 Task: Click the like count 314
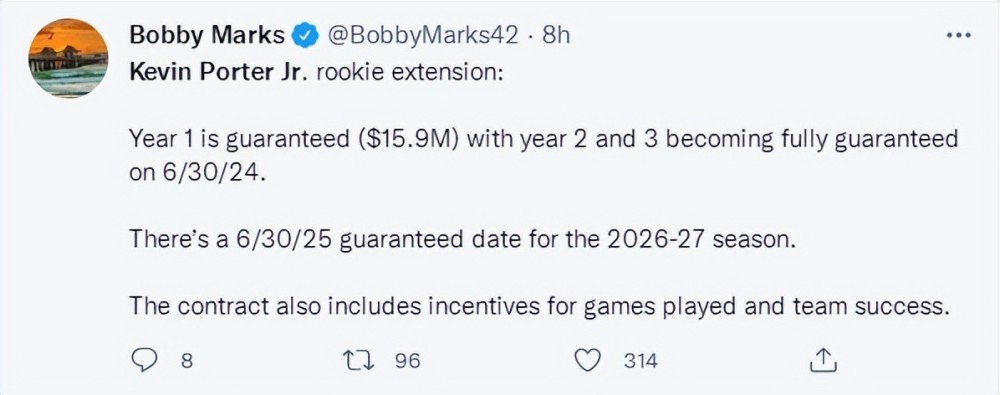(640, 361)
